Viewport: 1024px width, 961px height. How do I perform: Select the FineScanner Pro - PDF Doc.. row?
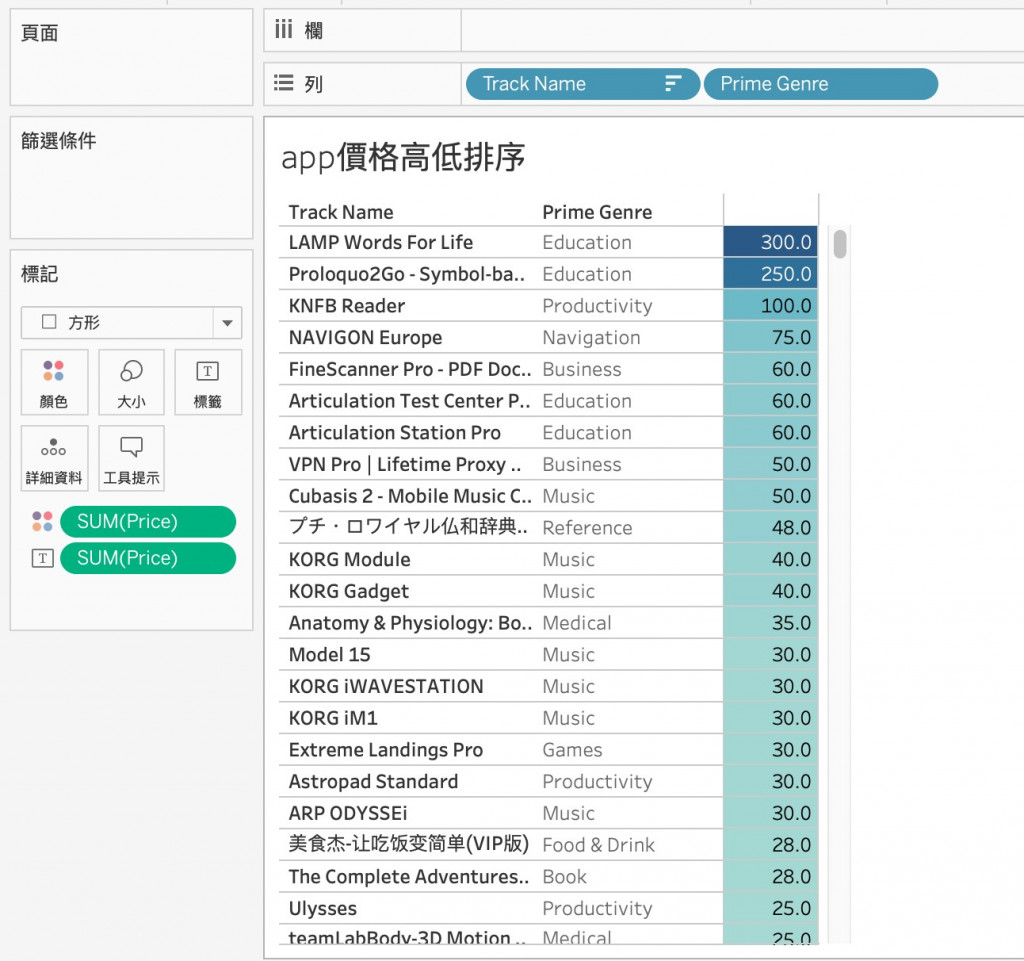pyautogui.click(x=410, y=369)
